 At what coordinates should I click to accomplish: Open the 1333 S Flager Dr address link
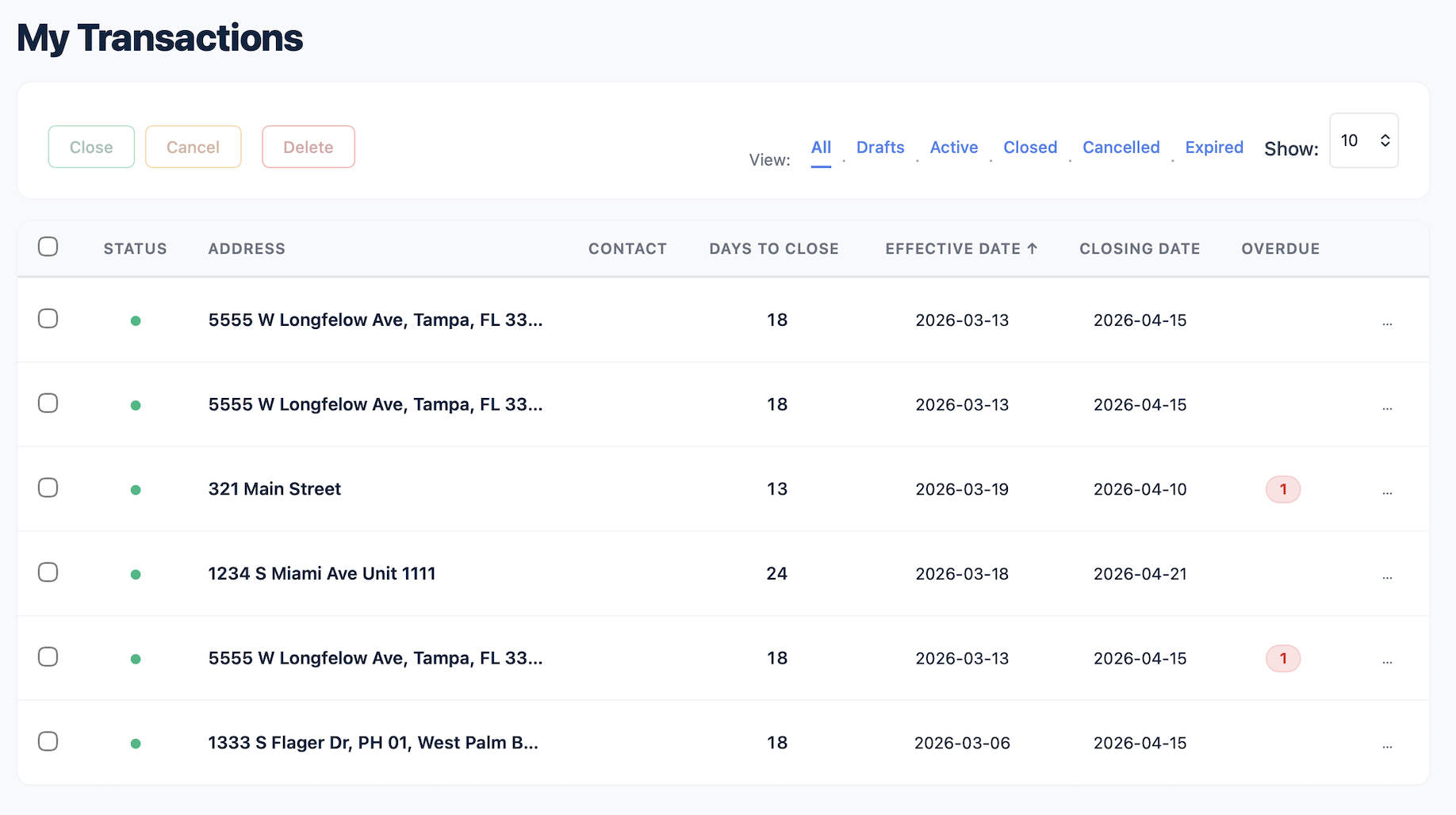pyautogui.click(x=373, y=743)
